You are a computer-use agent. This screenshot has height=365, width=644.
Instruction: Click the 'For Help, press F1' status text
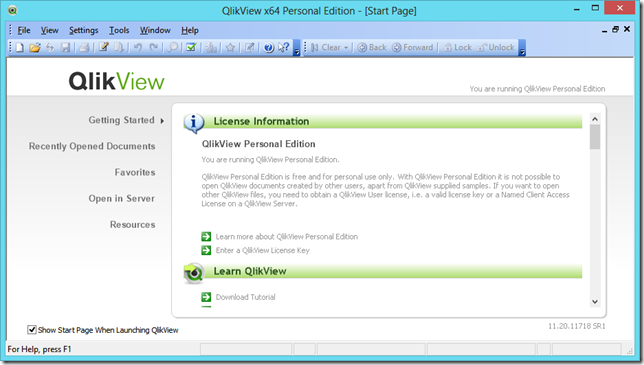coord(39,349)
